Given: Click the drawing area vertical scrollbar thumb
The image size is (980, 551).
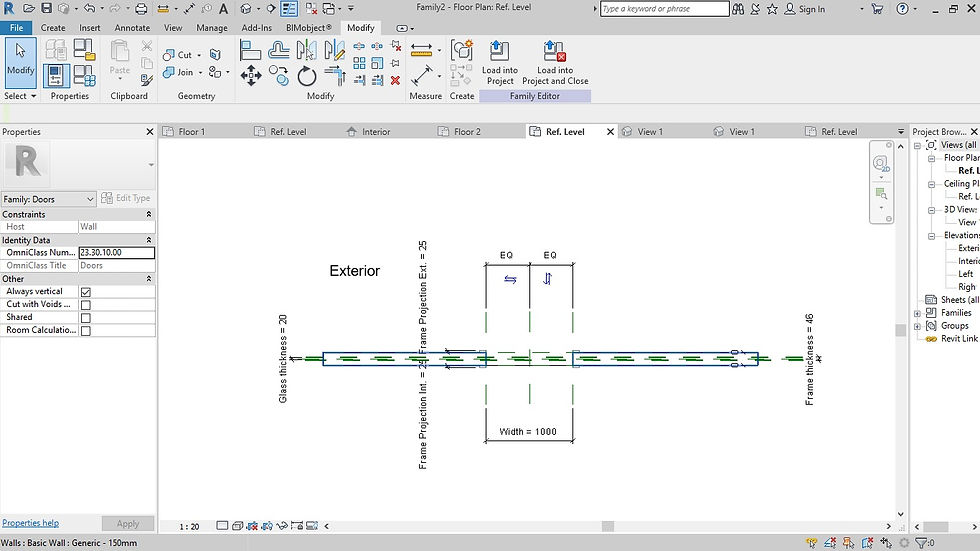Looking at the screenshot, I should click(900, 330).
